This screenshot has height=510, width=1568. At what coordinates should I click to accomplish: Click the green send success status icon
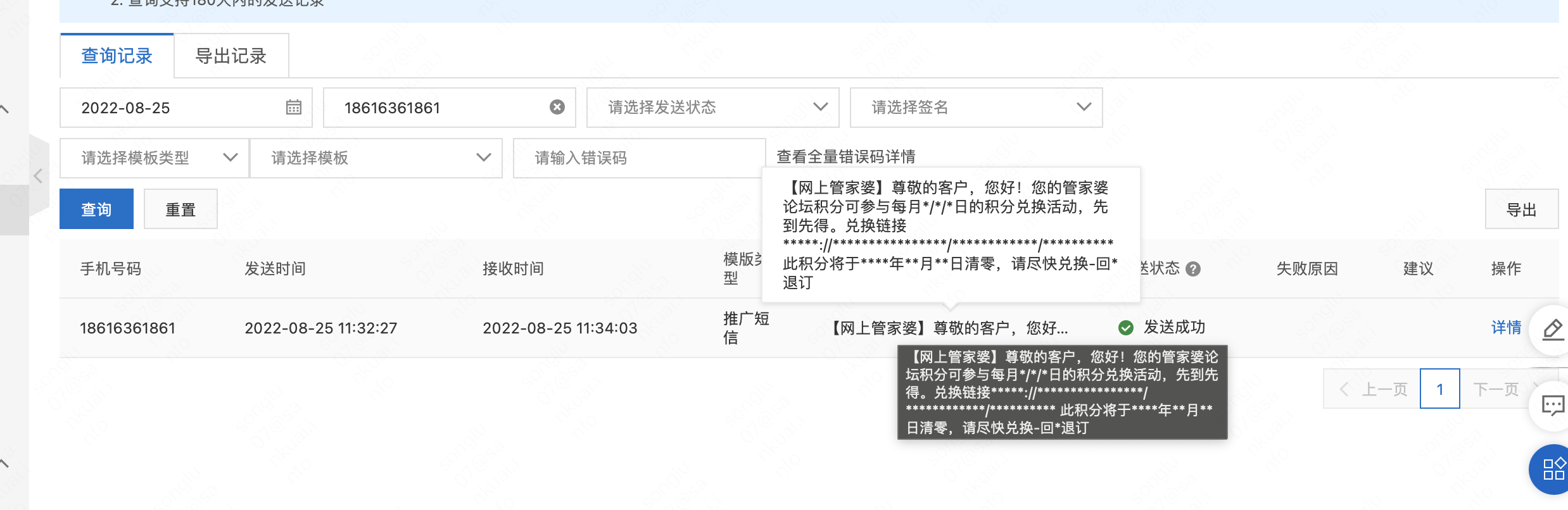pos(1125,328)
